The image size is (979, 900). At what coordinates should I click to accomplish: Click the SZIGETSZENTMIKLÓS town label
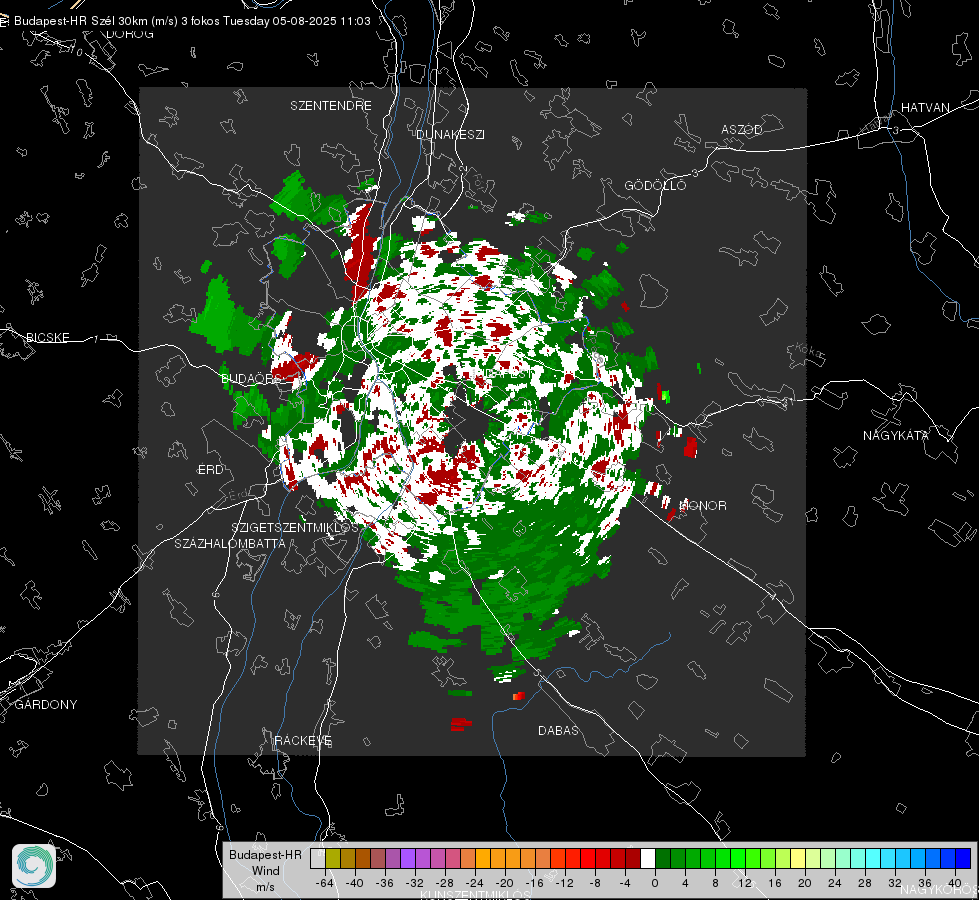pos(295,528)
